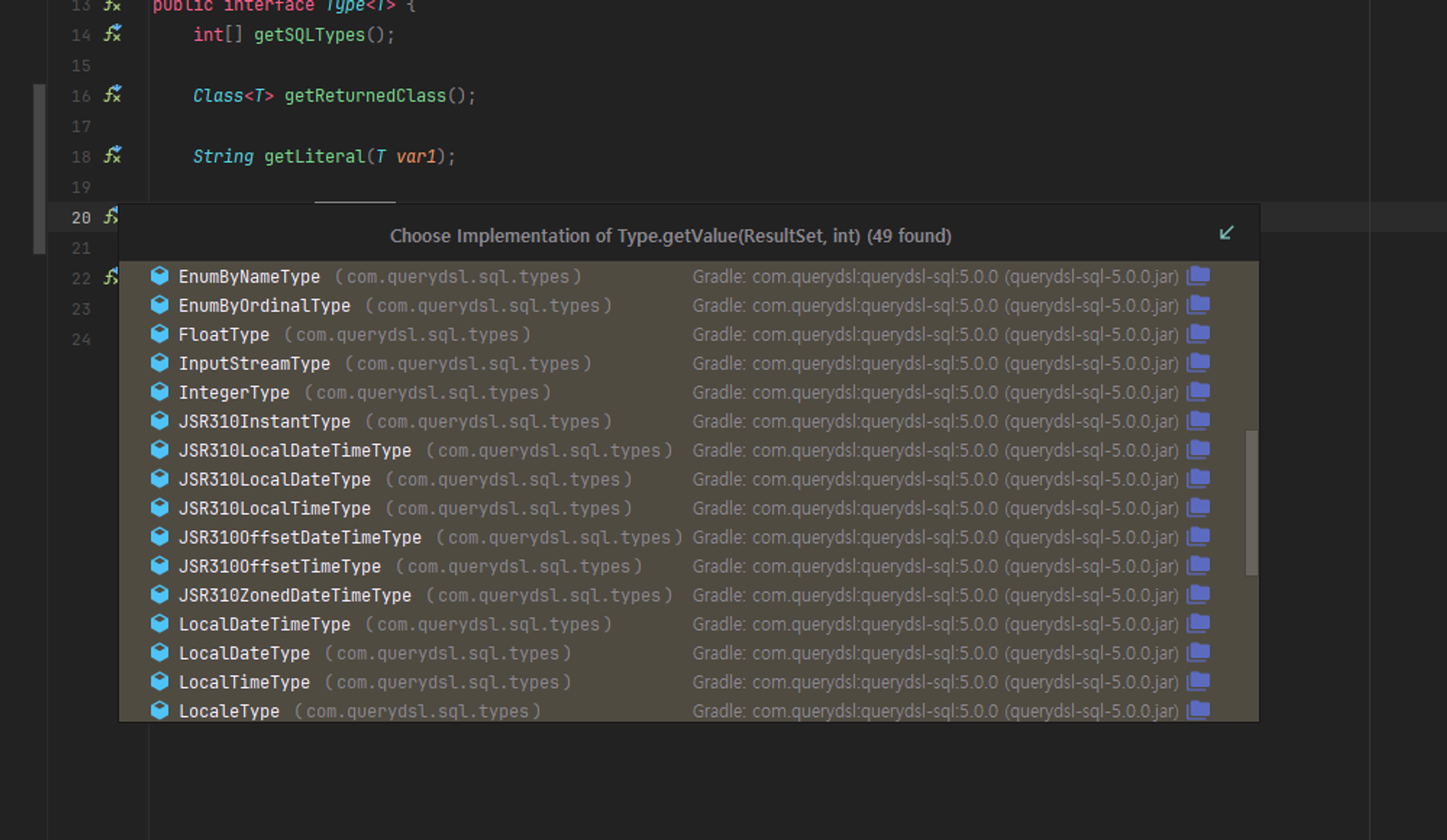Screen dimensions: 1447x840
Task: Click the getSQLTypes method declaration
Action: 309,35
